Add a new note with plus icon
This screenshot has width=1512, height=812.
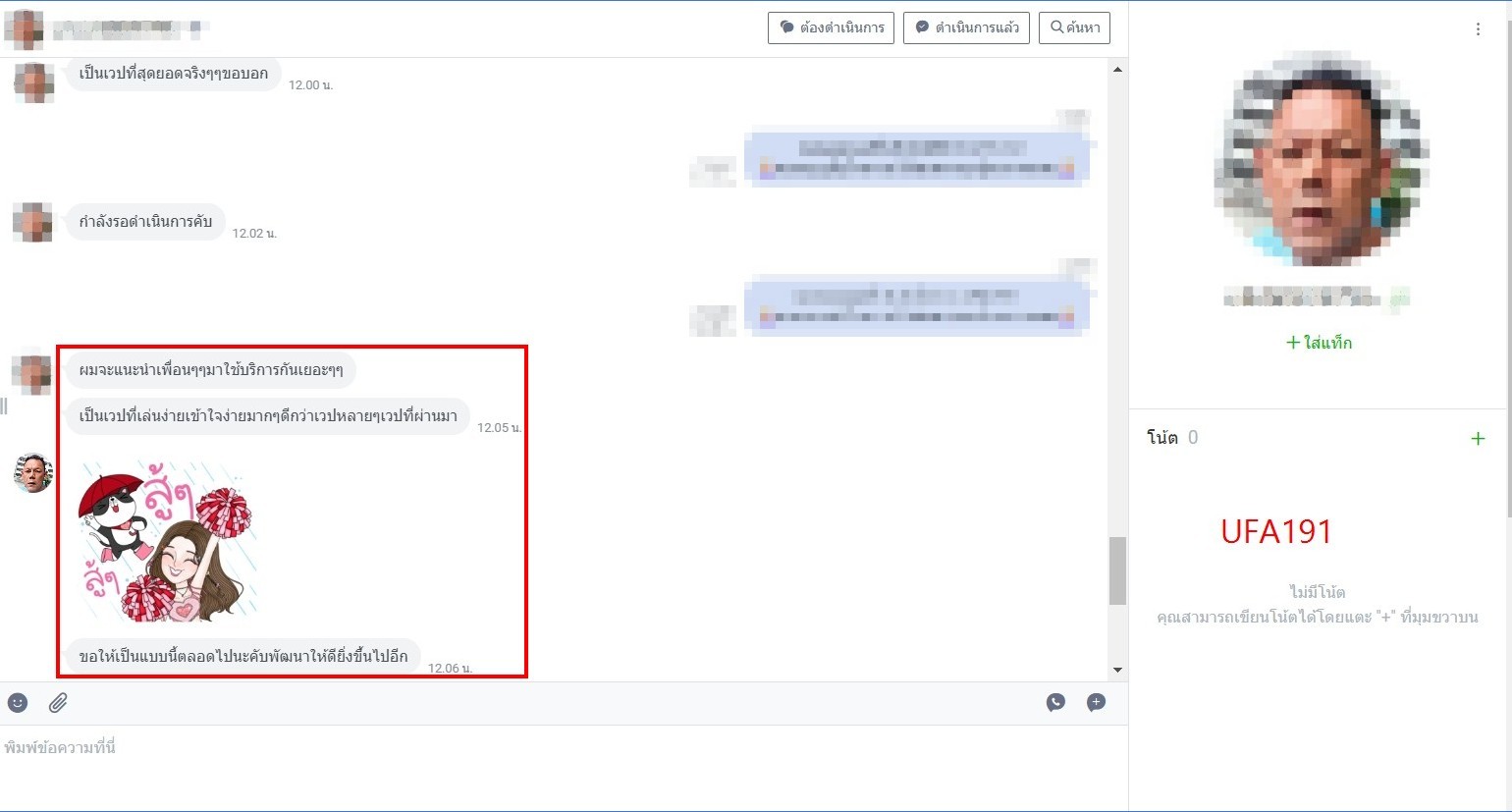tap(1478, 439)
